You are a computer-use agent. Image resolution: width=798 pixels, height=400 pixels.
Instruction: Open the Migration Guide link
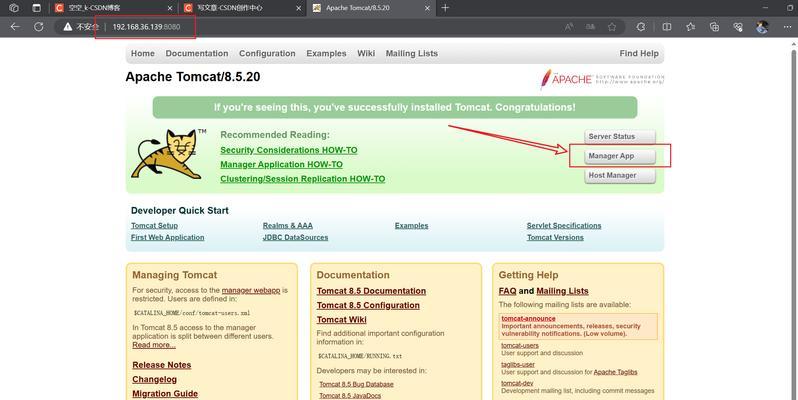165,393
